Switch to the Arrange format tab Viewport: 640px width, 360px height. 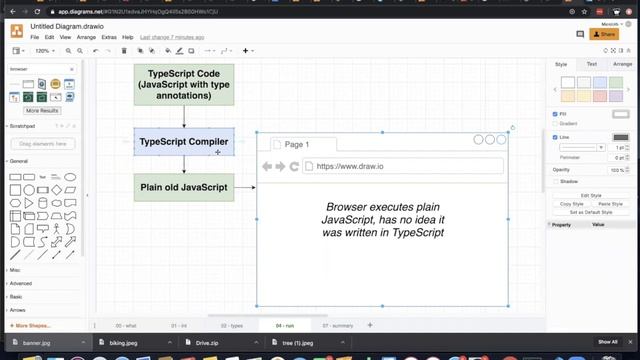622,64
